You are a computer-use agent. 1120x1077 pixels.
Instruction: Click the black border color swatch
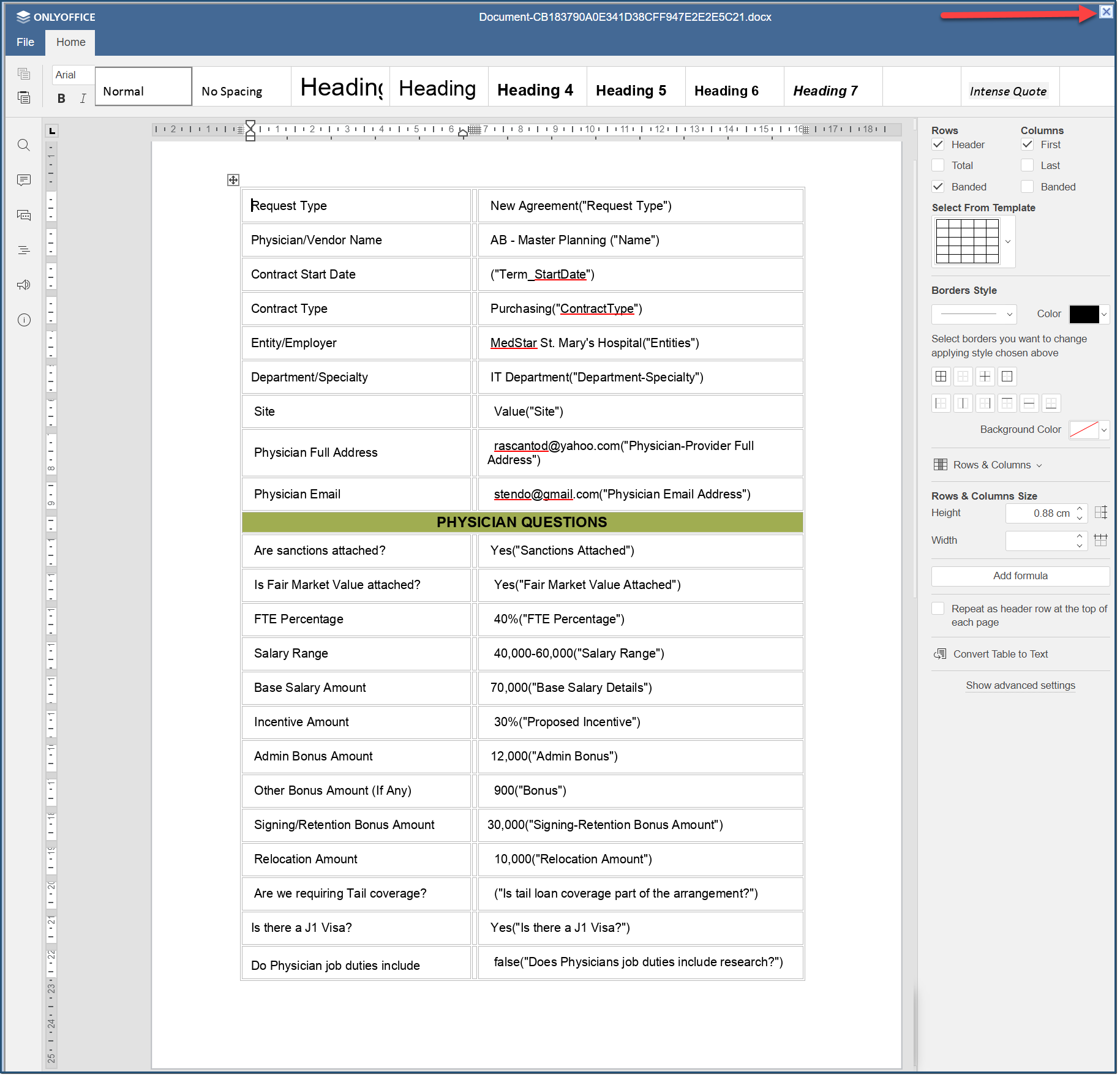[x=1084, y=314]
